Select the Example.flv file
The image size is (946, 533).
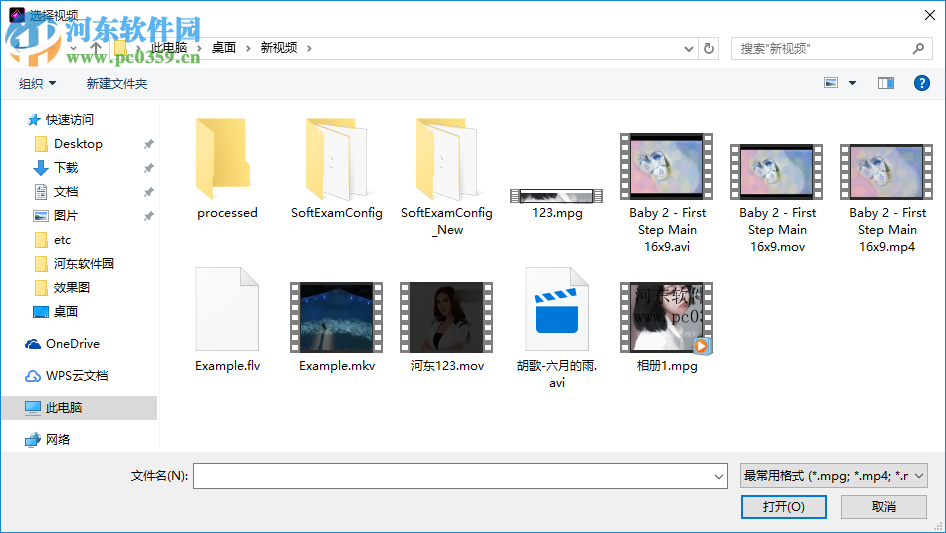pyautogui.click(x=227, y=320)
